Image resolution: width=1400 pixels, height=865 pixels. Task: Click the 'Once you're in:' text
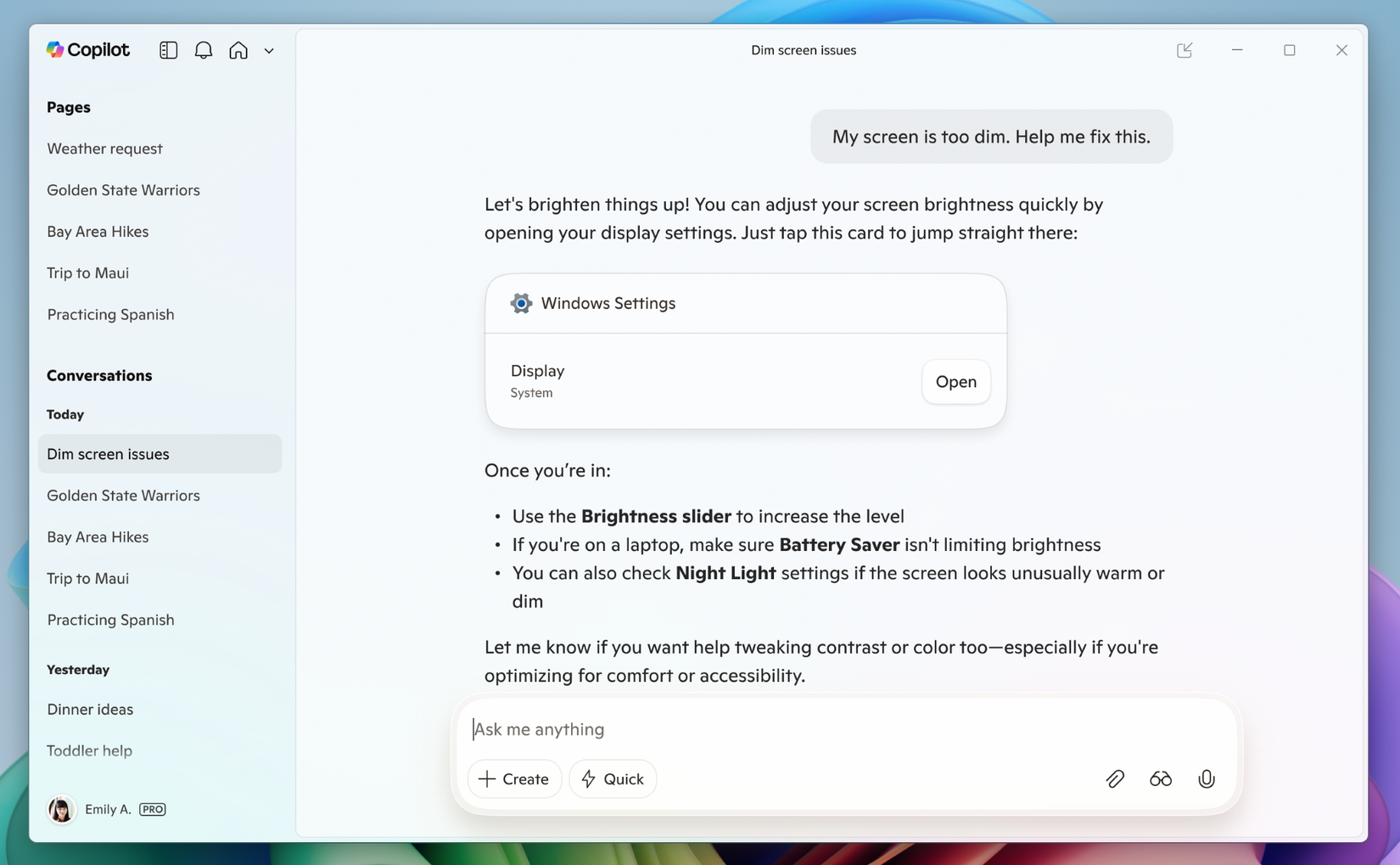click(547, 470)
